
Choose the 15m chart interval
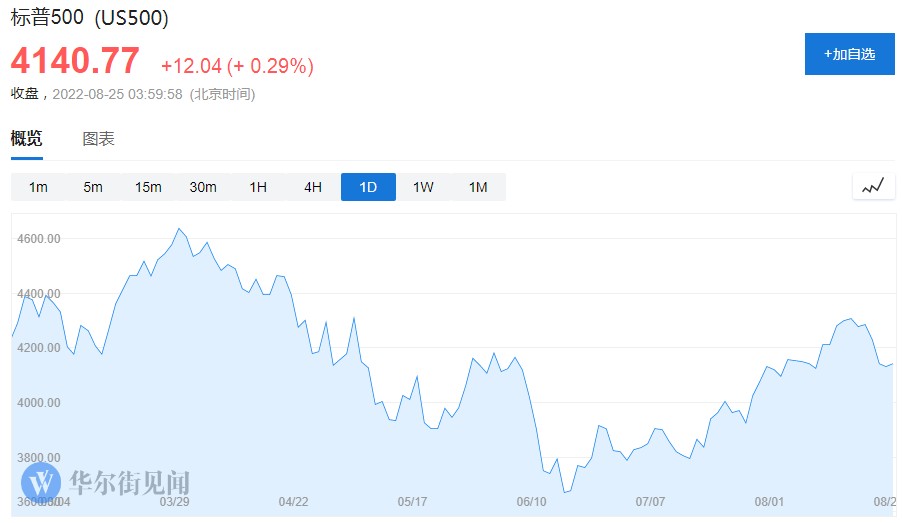[x=148, y=187]
